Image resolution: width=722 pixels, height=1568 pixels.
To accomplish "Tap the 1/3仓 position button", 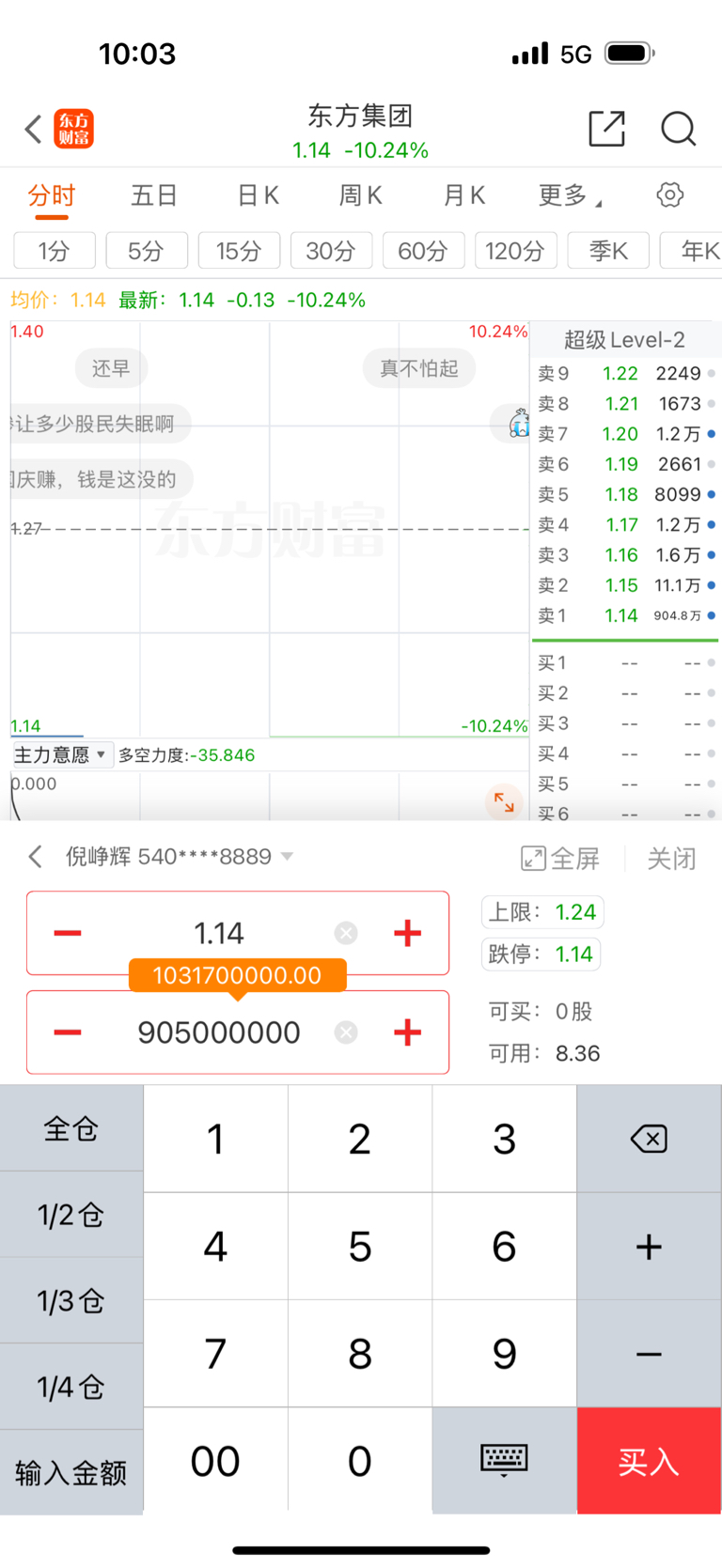I will 71,1301.
